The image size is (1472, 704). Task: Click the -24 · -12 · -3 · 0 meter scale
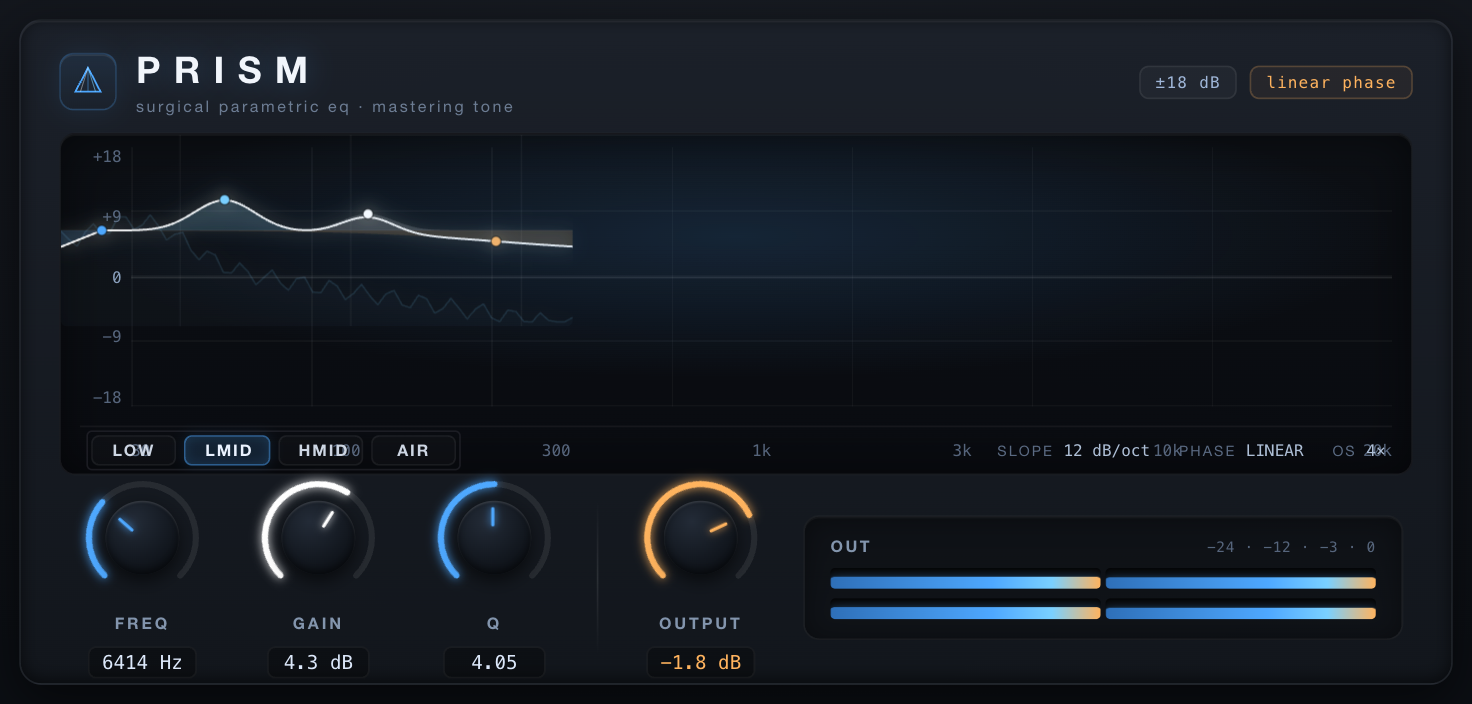1291,547
